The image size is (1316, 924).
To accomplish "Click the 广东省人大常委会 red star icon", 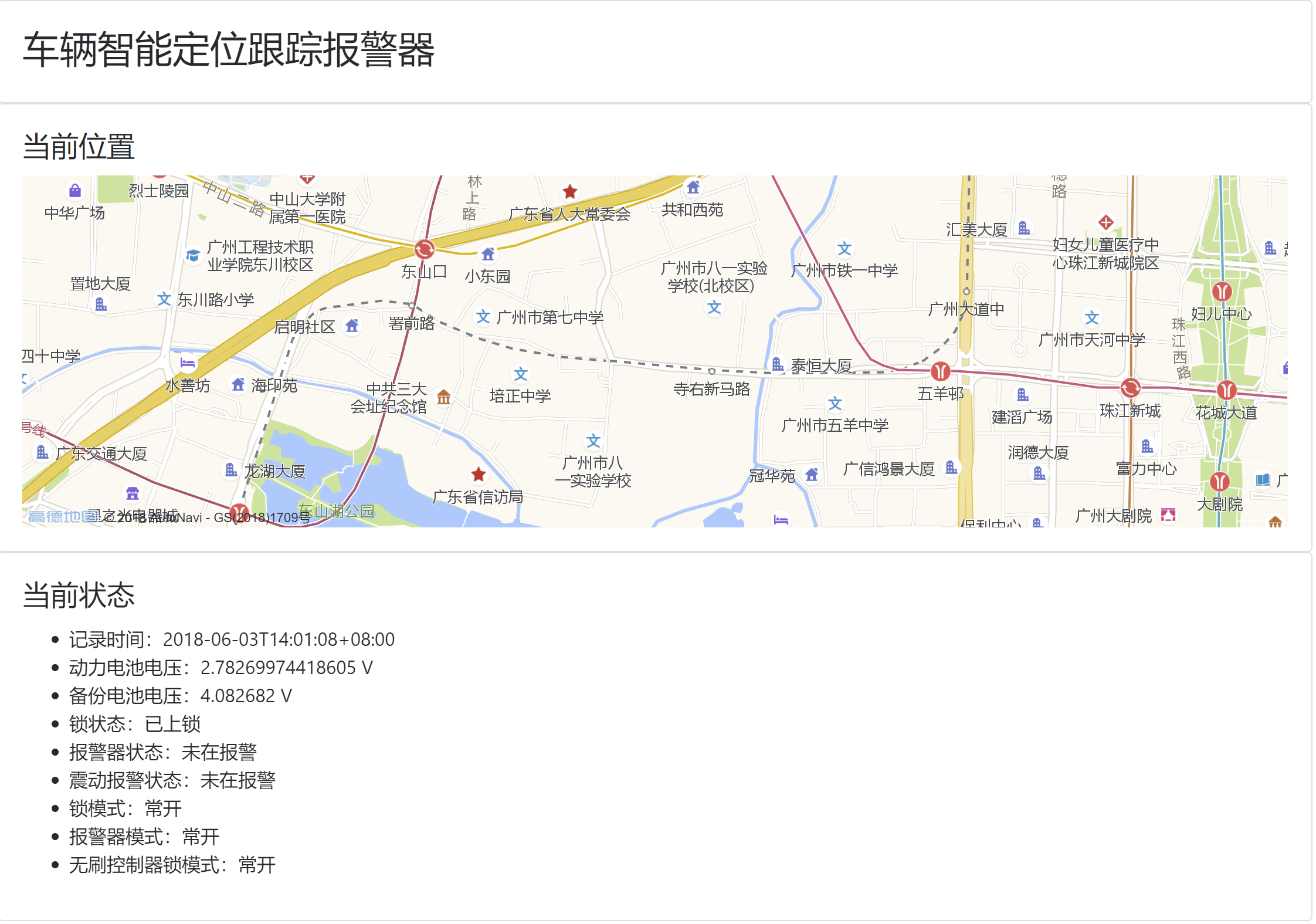I will click(569, 191).
